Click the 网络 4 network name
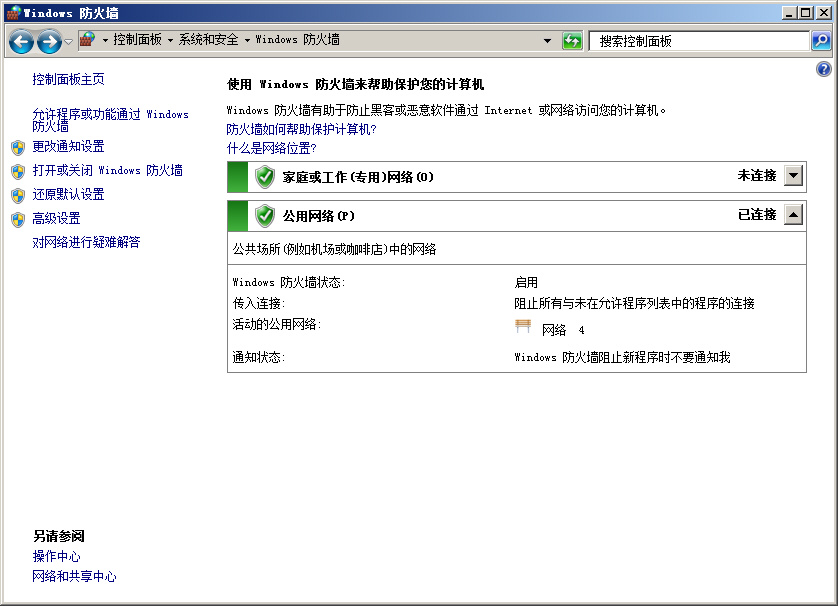 pyautogui.click(x=563, y=330)
